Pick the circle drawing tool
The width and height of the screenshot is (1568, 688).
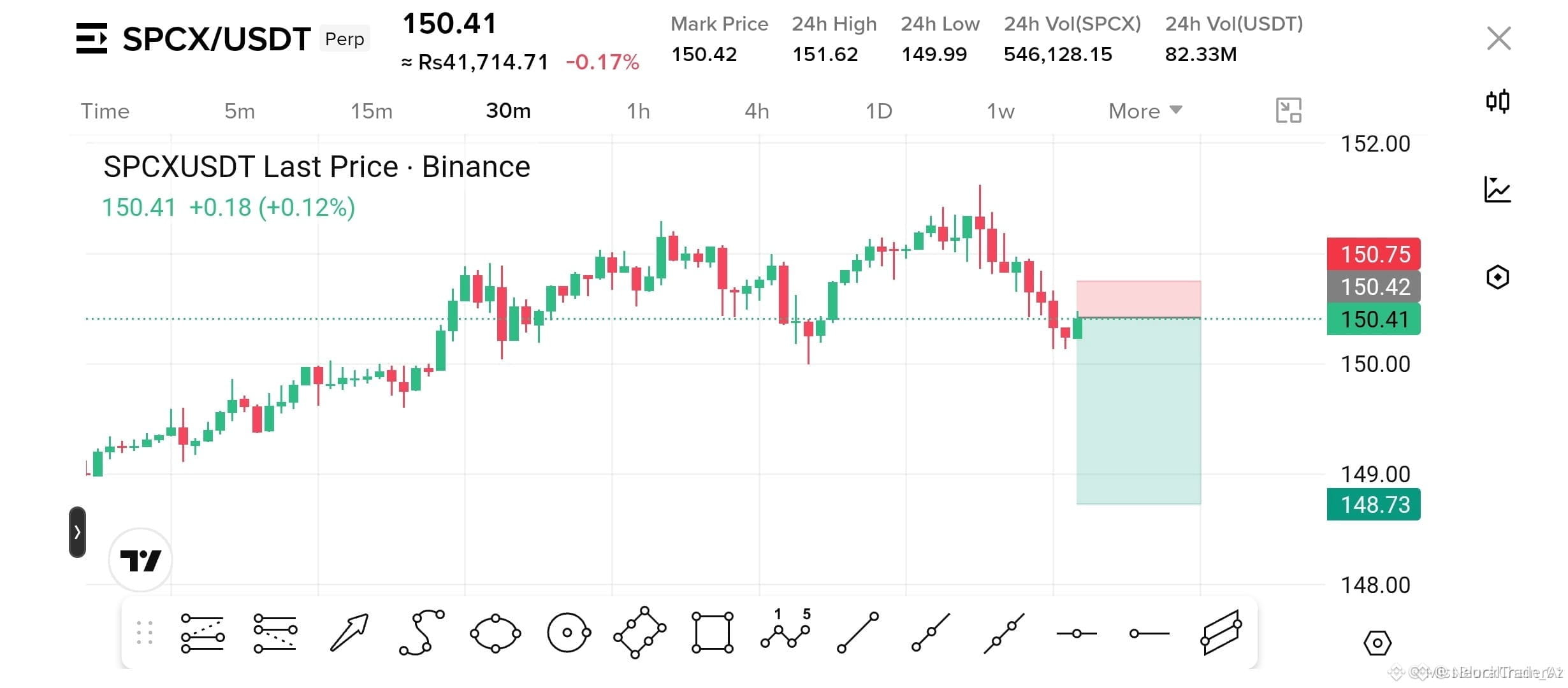[x=569, y=633]
